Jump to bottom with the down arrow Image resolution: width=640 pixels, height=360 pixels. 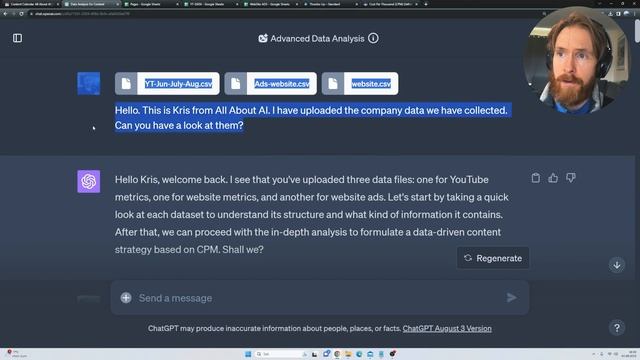point(617,265)
